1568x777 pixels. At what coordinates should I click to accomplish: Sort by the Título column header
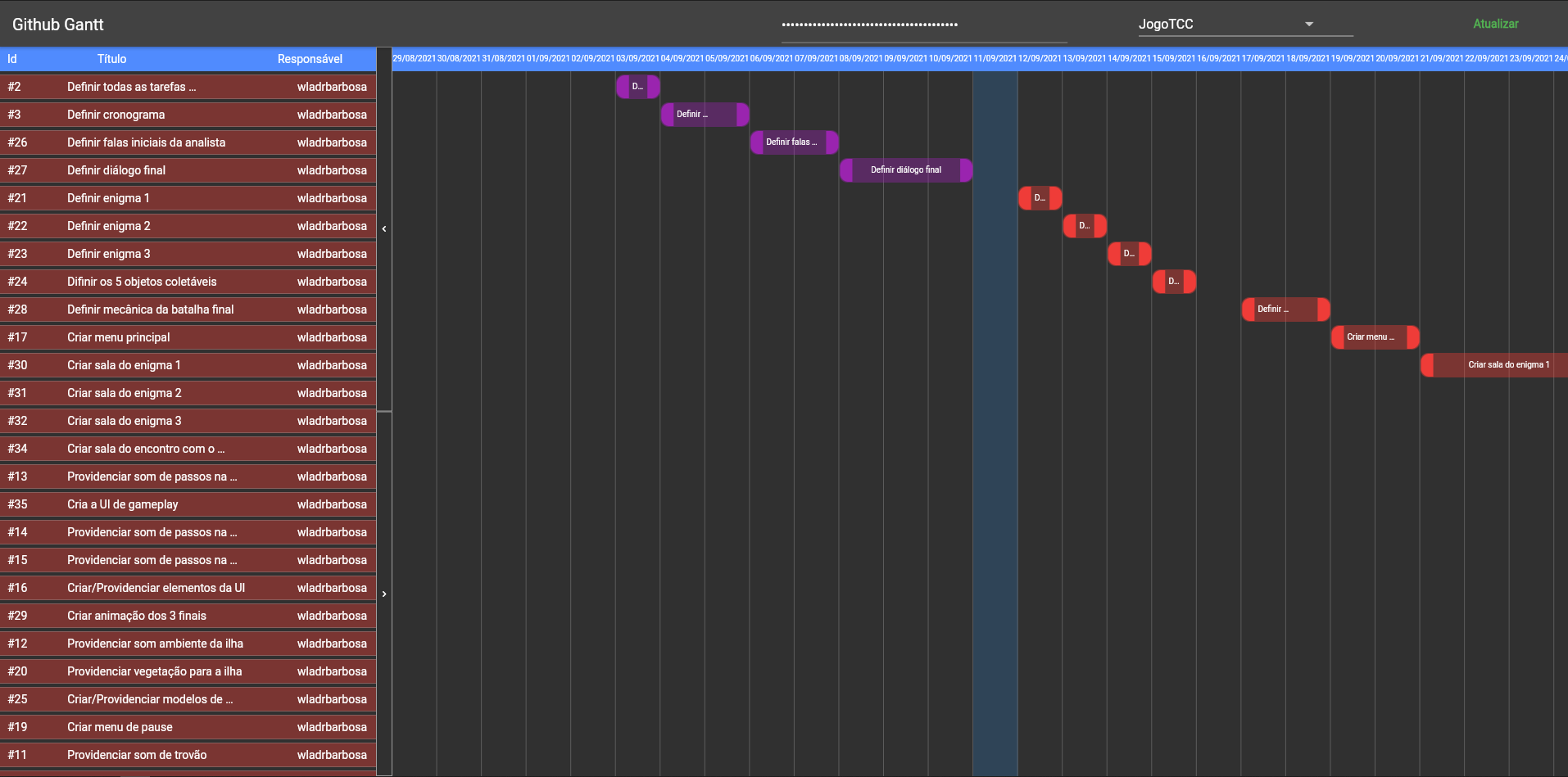111,59
